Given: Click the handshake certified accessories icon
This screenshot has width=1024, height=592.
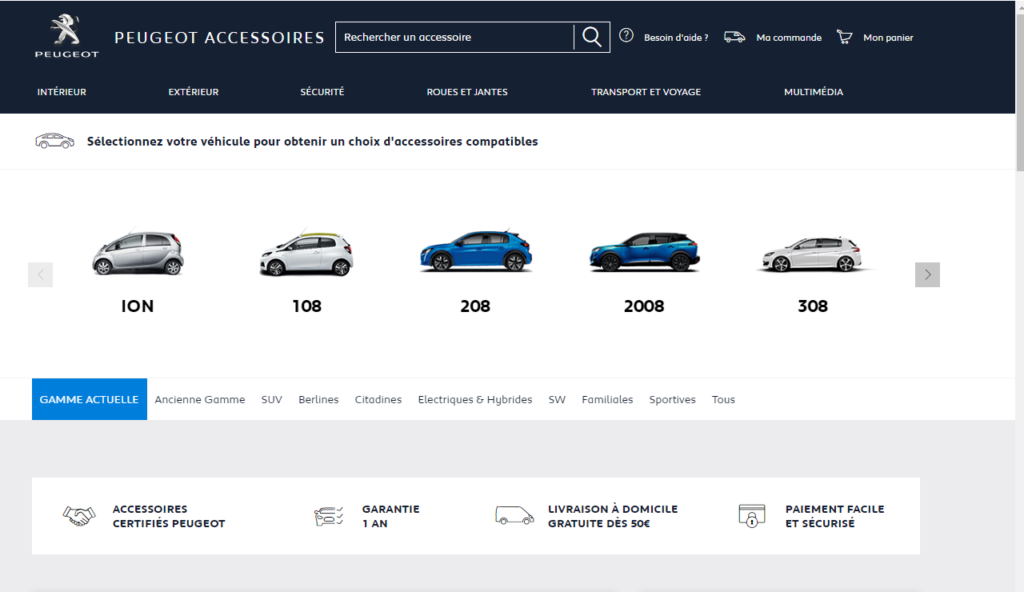Looking at the screenshot, I should (79, 516).
